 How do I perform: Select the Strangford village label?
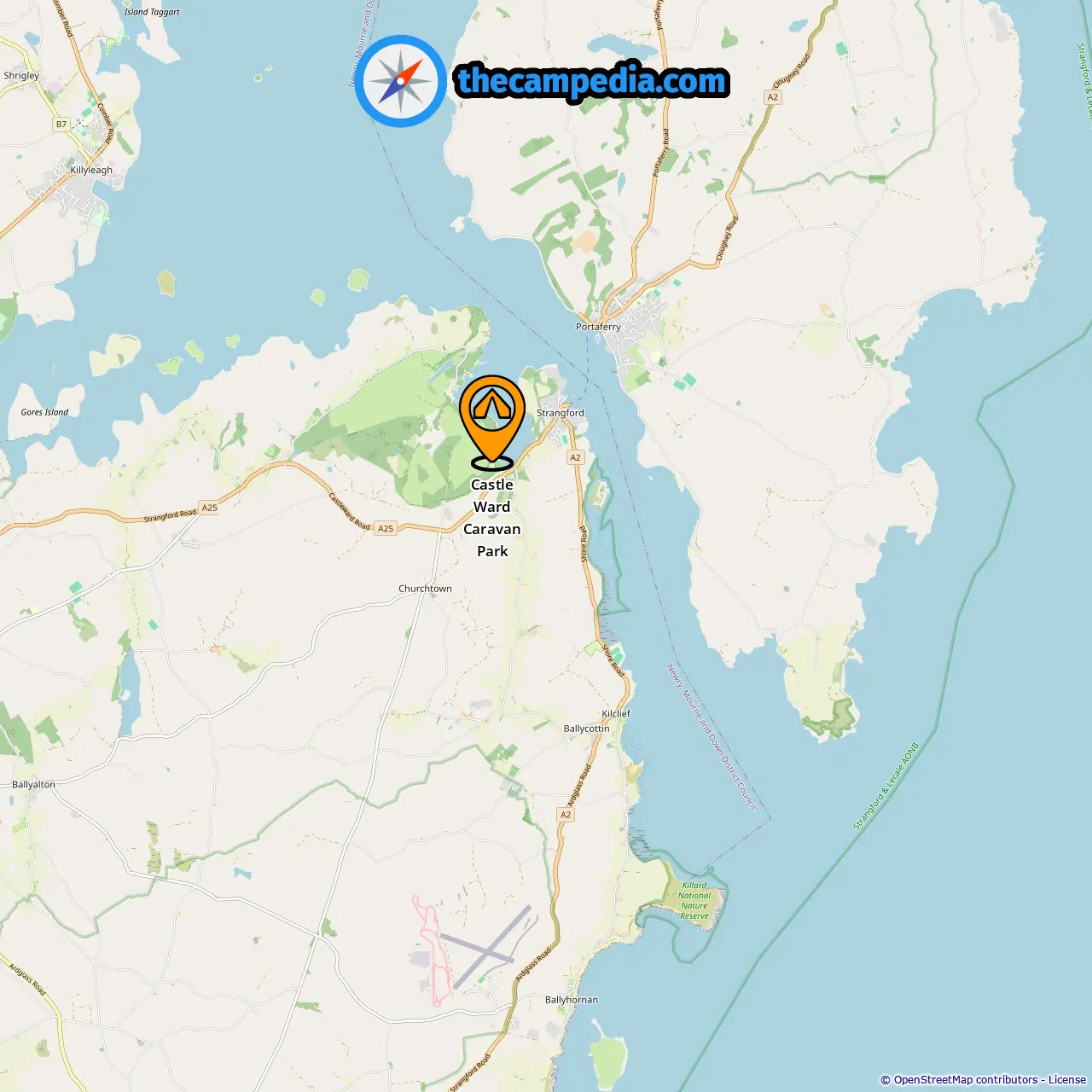tap(561, 413)
